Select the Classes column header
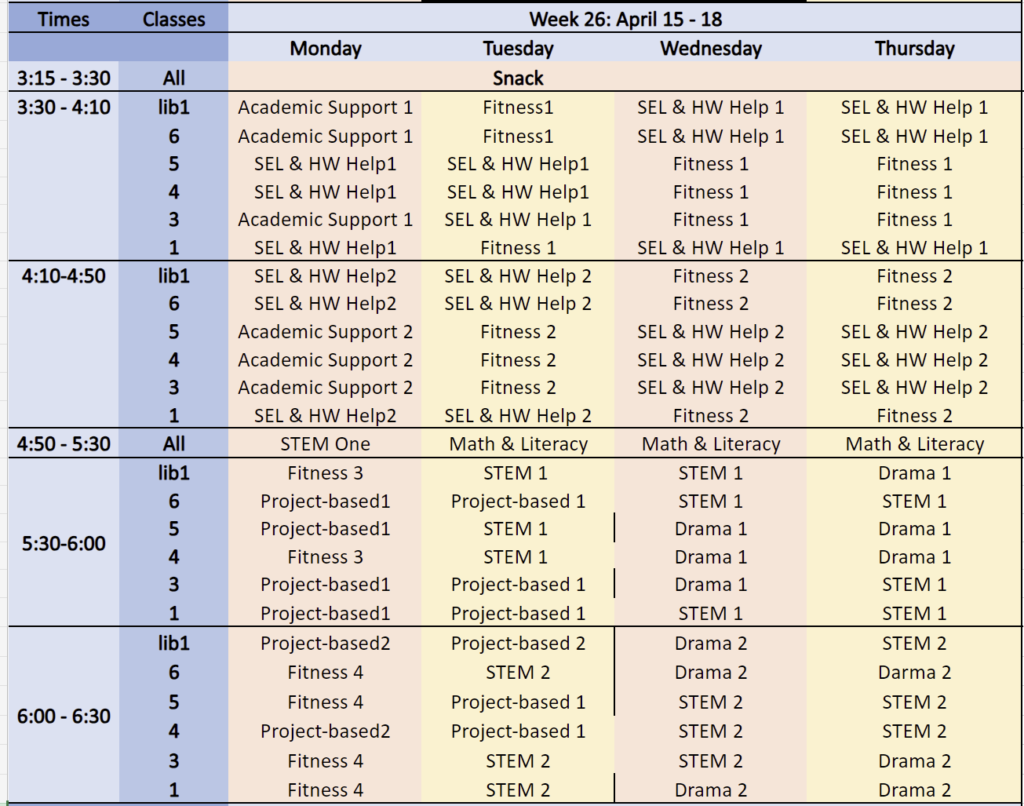1024x806 pixels. tap(174, 19)
